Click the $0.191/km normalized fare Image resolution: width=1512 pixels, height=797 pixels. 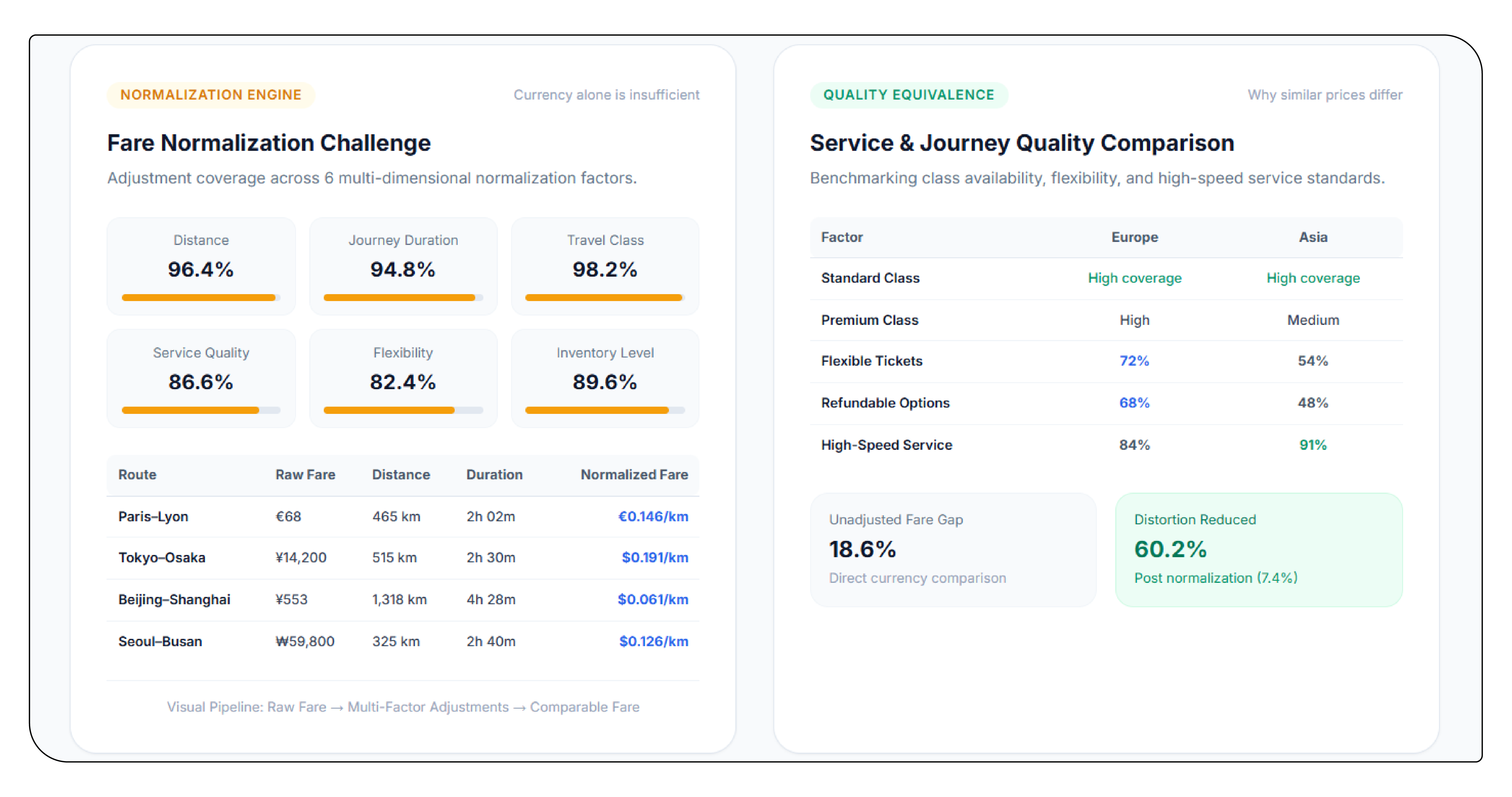pyautogui.click(x=655, y=557)
